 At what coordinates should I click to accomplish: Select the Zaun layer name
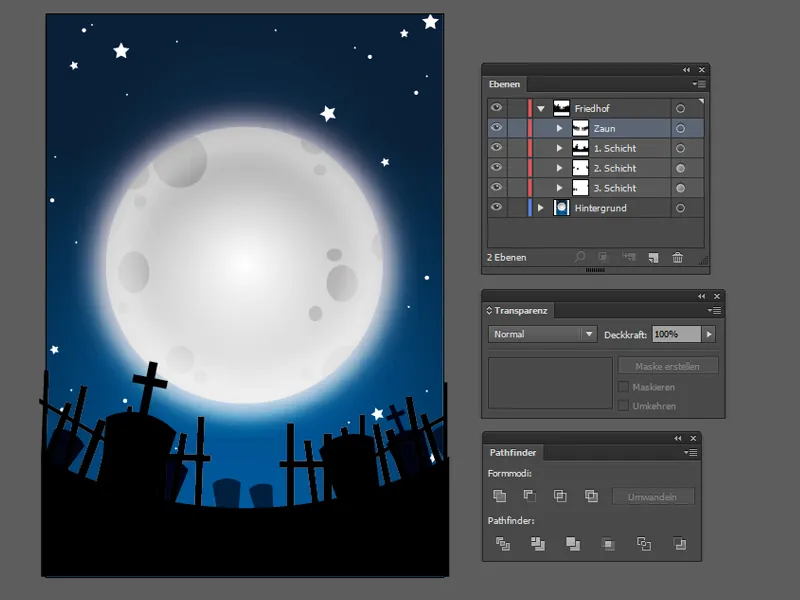[x=604, y=129]
